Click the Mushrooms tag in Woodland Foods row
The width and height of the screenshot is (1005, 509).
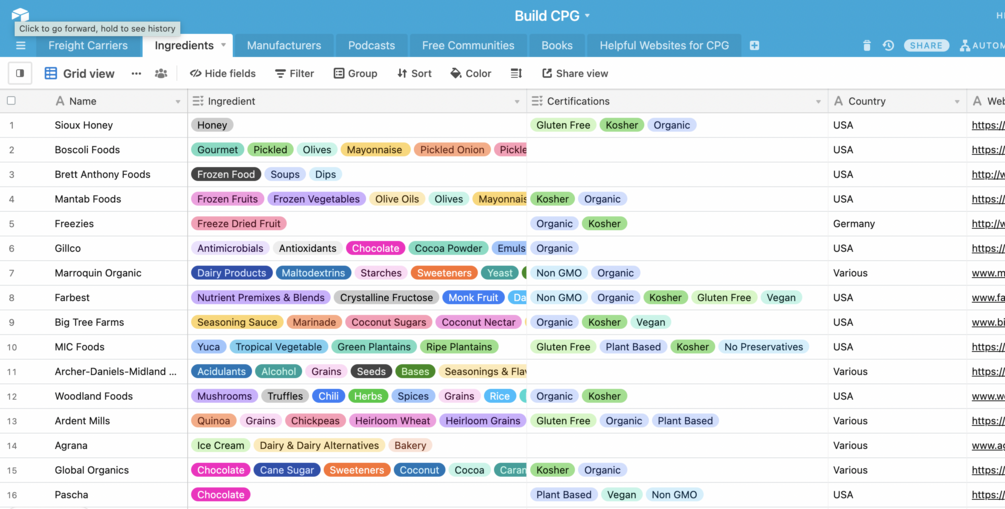click(x=224, y=396)
